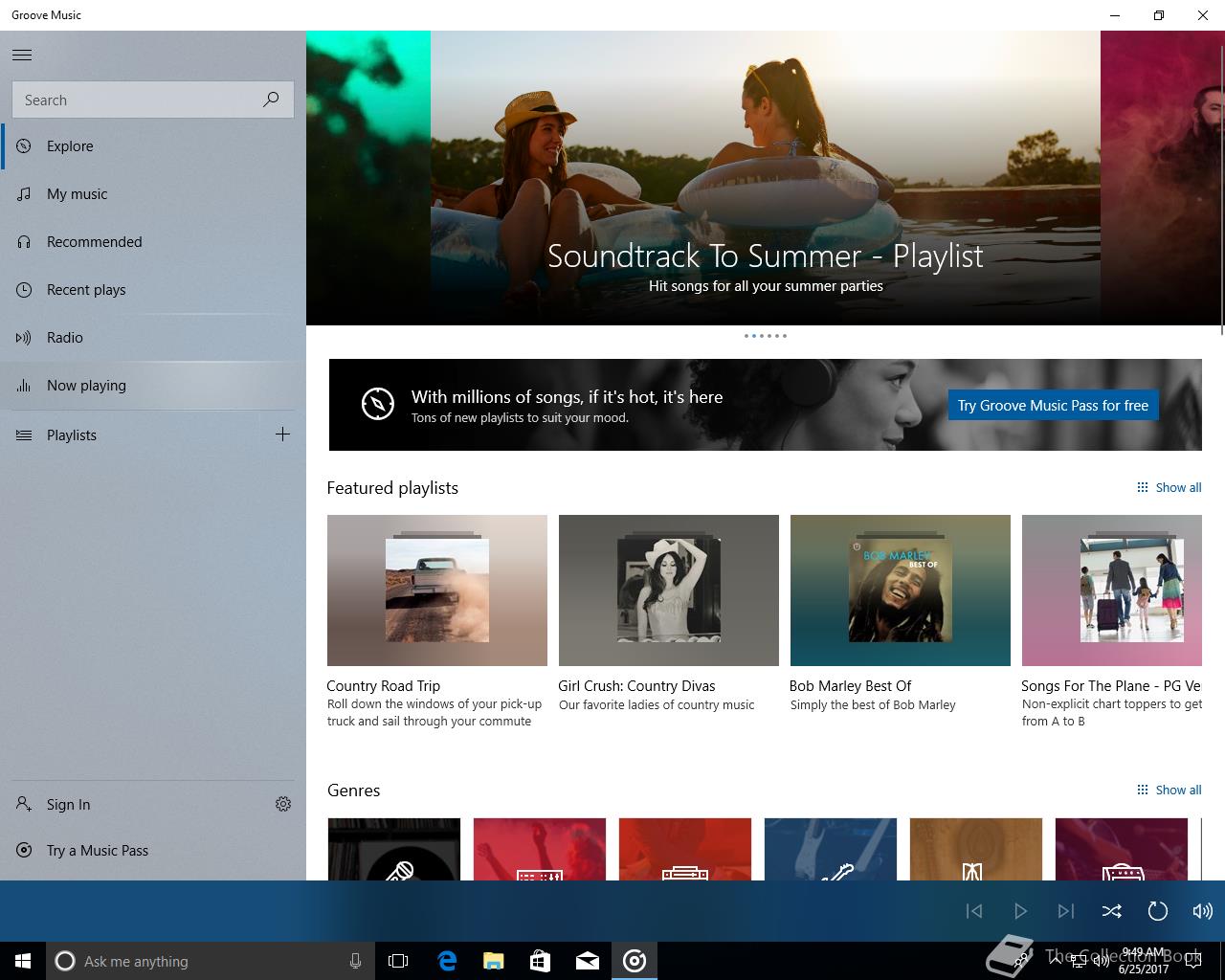The image size is (1225, 980).
Task: Select keyboard synthesizer genre tile
Action: point(540,850)
